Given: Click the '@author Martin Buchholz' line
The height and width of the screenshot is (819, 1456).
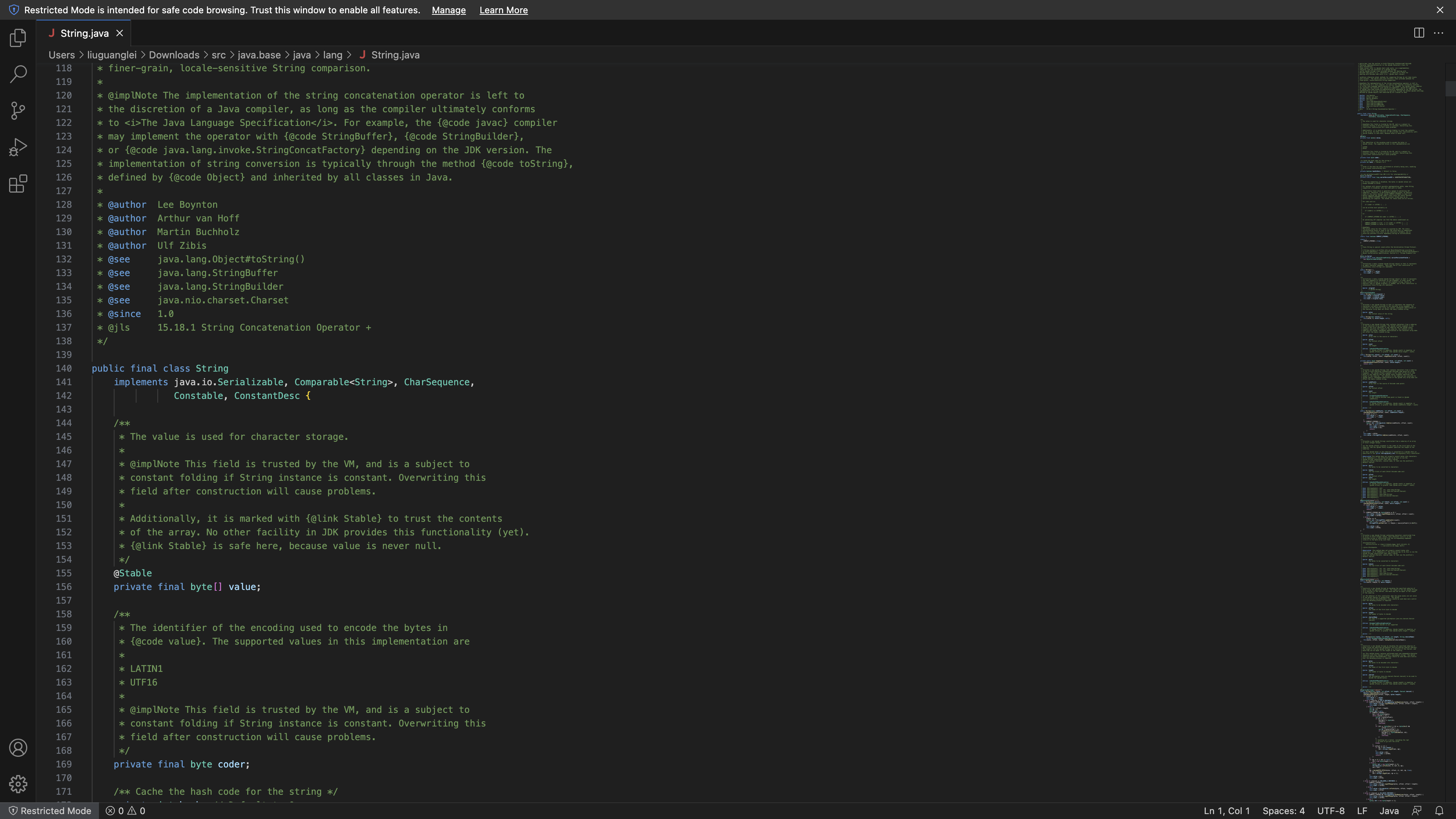Looking at the screenshot, I should (168, 232).
